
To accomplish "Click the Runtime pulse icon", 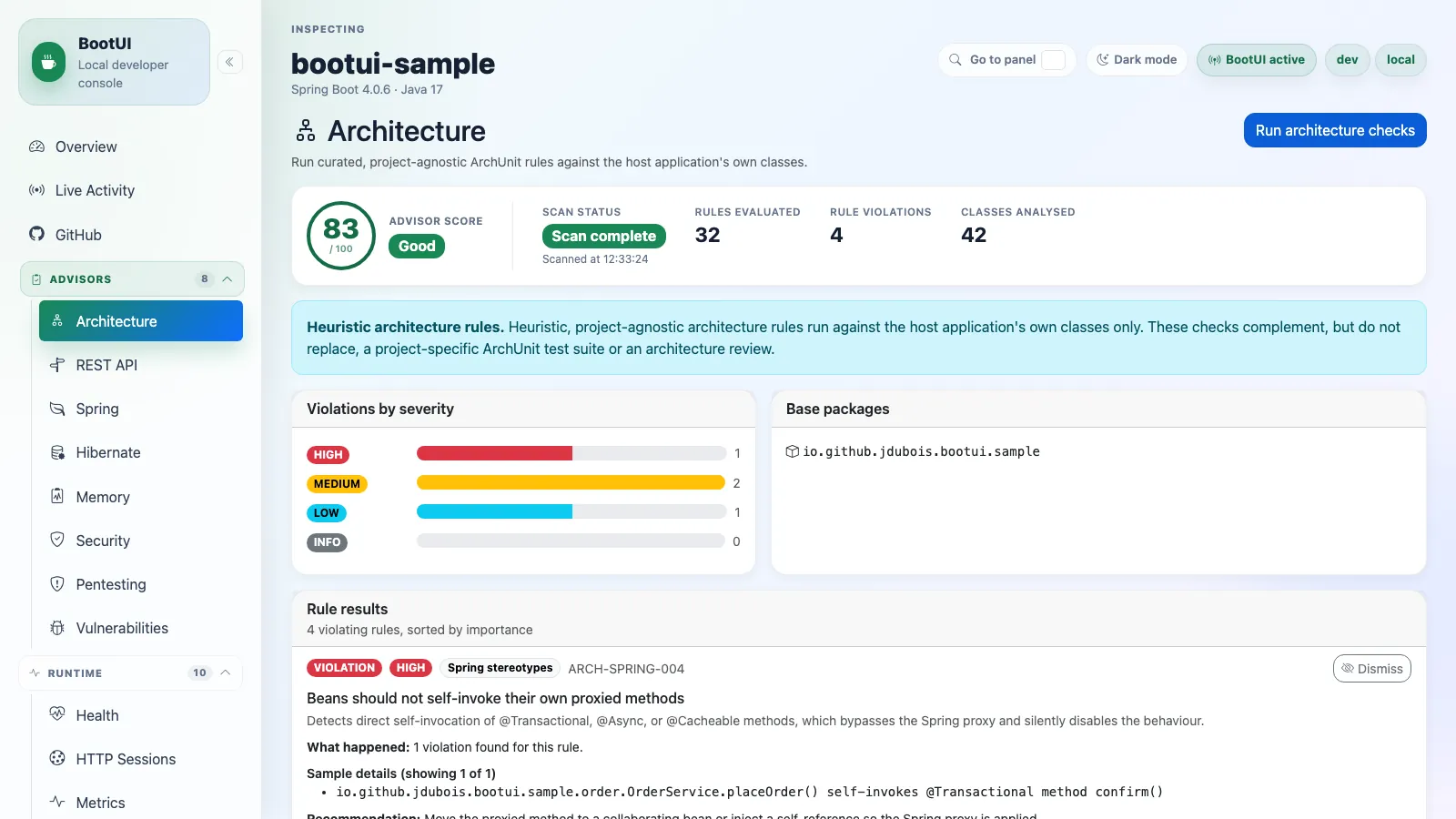I will (35, 672).
